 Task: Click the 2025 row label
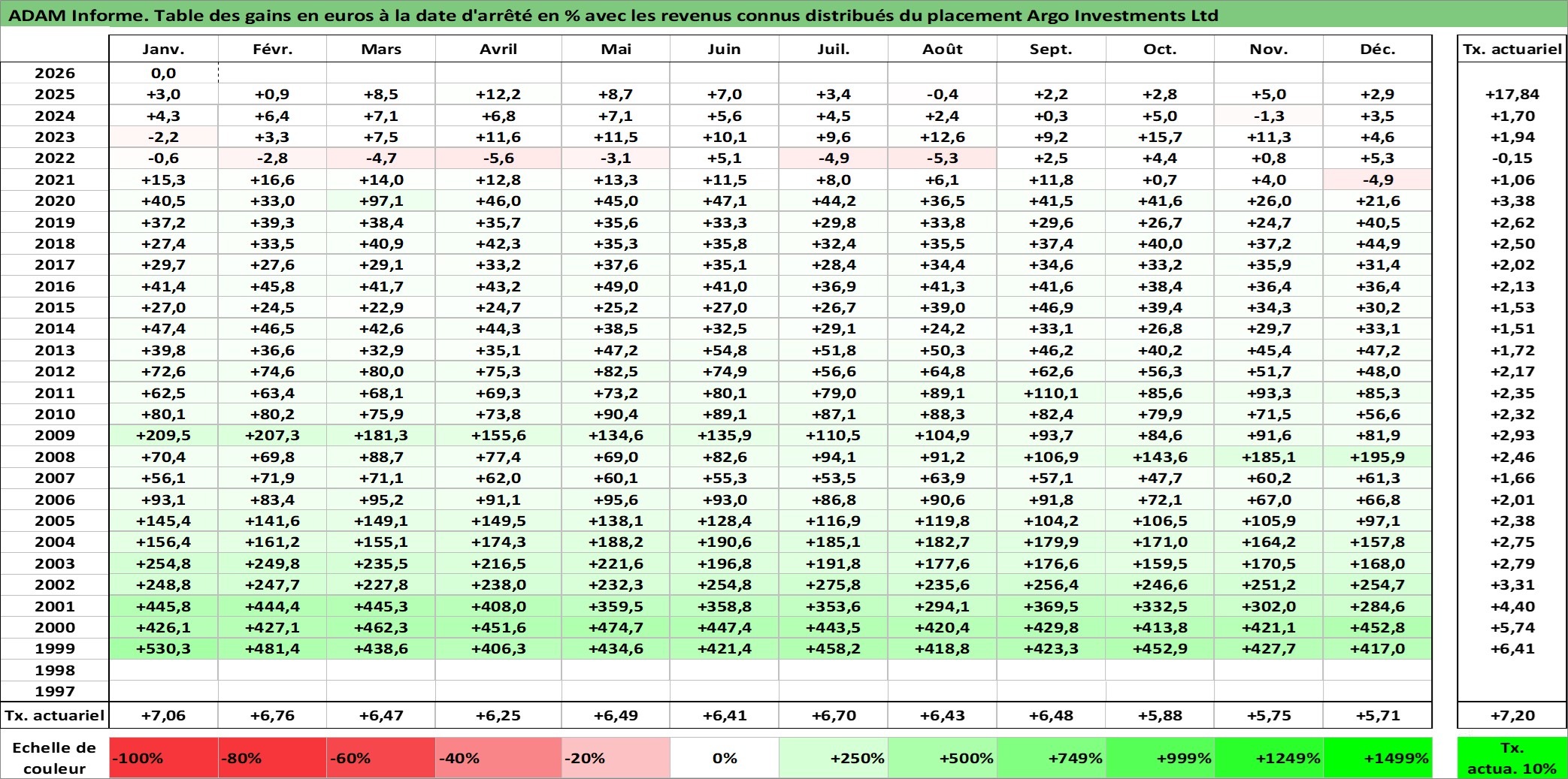[55, 94]
